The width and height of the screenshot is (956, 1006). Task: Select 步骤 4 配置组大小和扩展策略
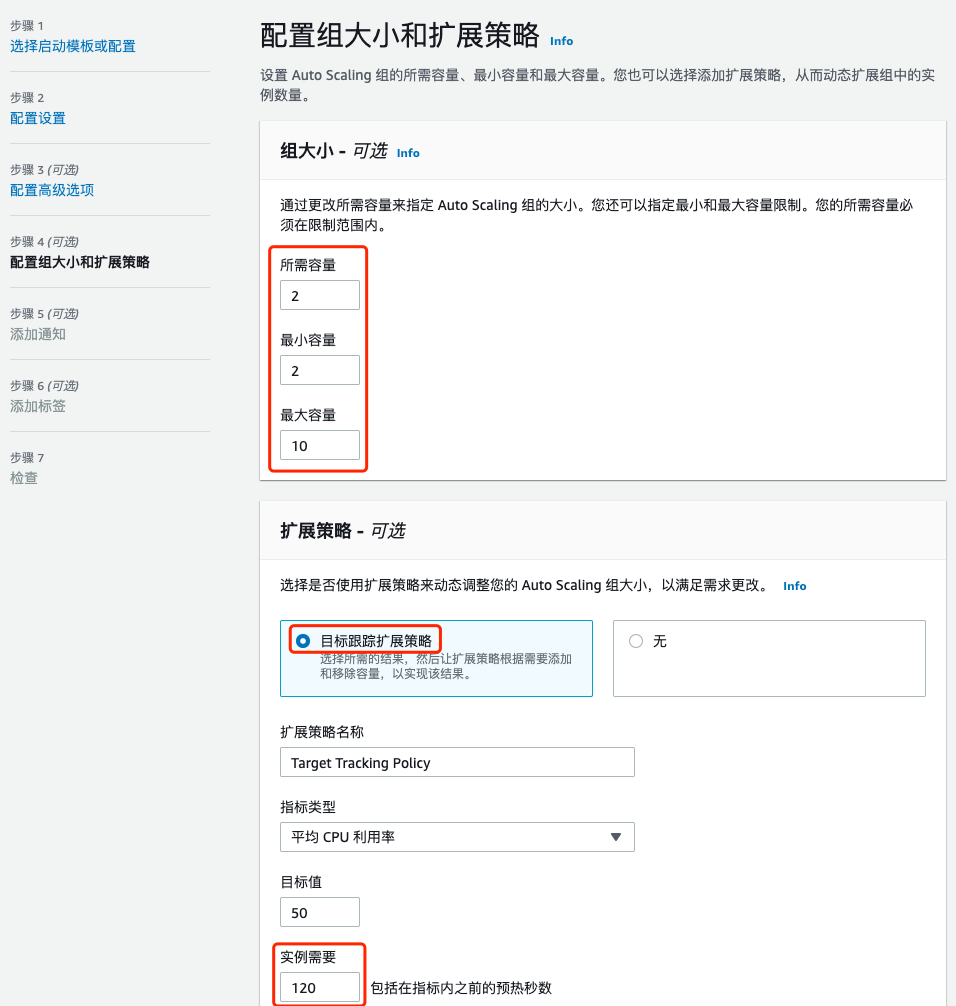[x=79, y=261]
